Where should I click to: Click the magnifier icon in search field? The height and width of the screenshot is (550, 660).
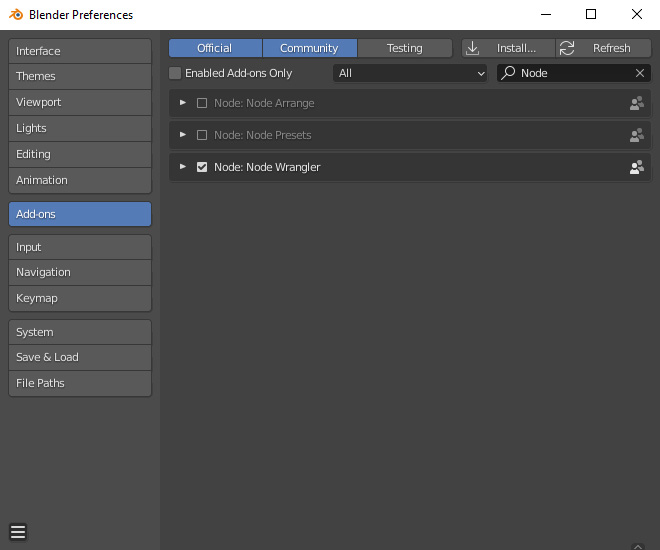508,73
